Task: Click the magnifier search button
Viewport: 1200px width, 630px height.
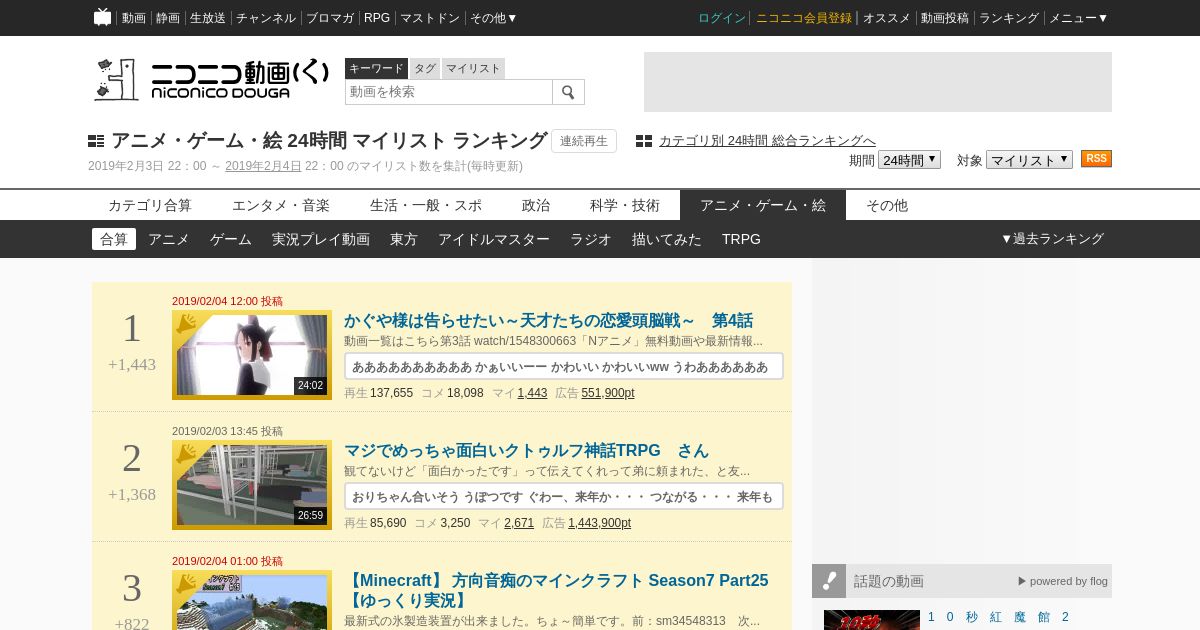Action: 568,92
